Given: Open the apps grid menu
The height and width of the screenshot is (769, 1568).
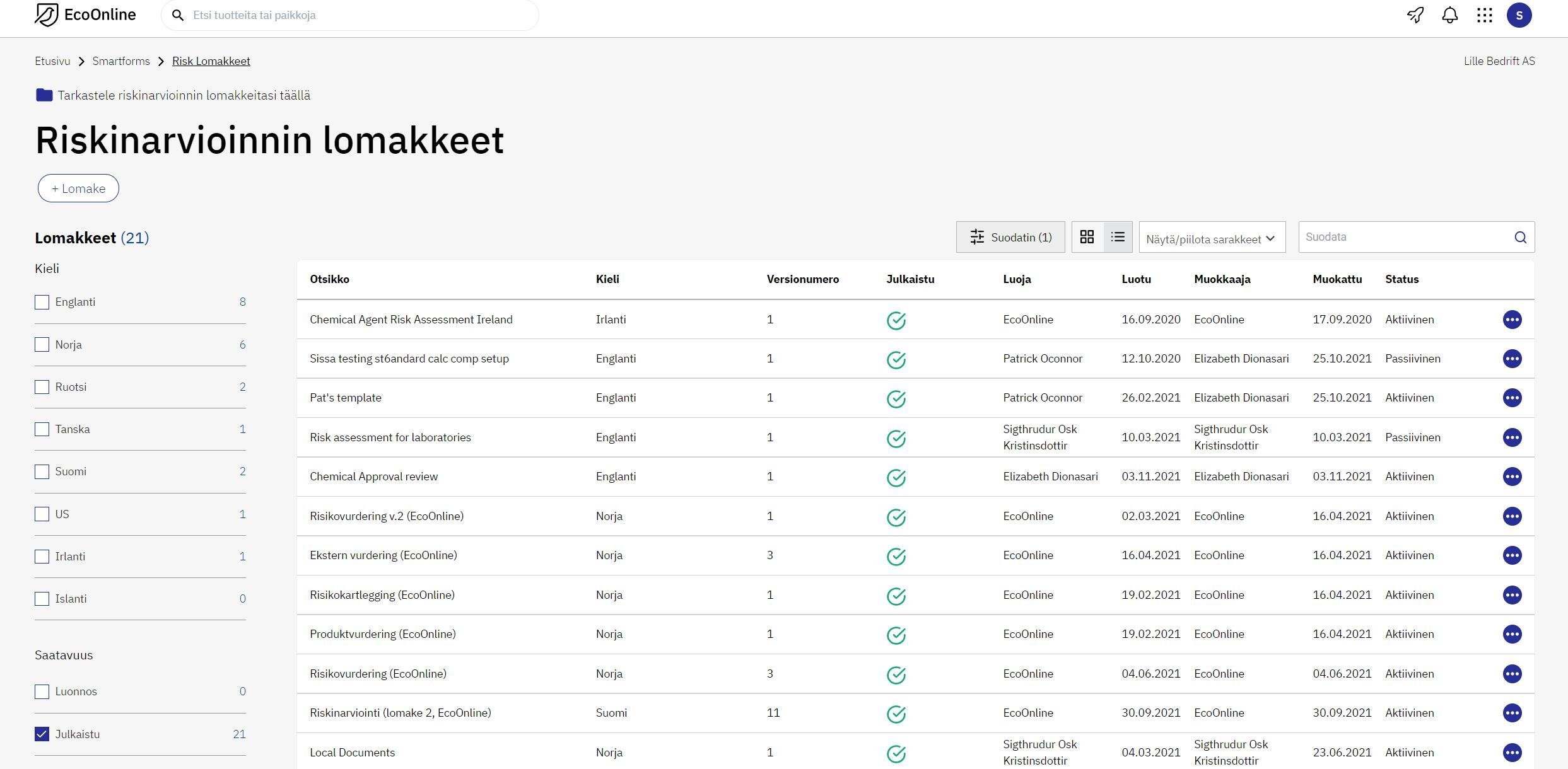Looking at the screenshot, I should coord(1485,15).
